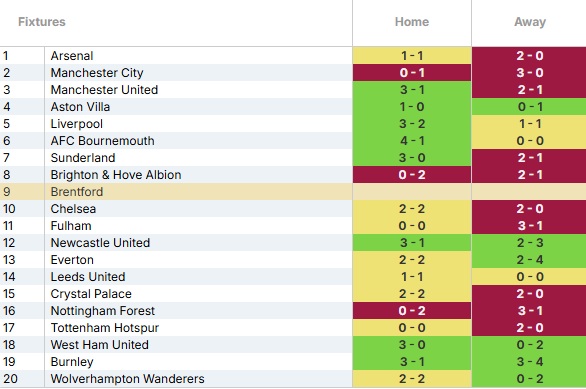
Task: Open Everton away result 2-4
Action: (x=529, y=260)
